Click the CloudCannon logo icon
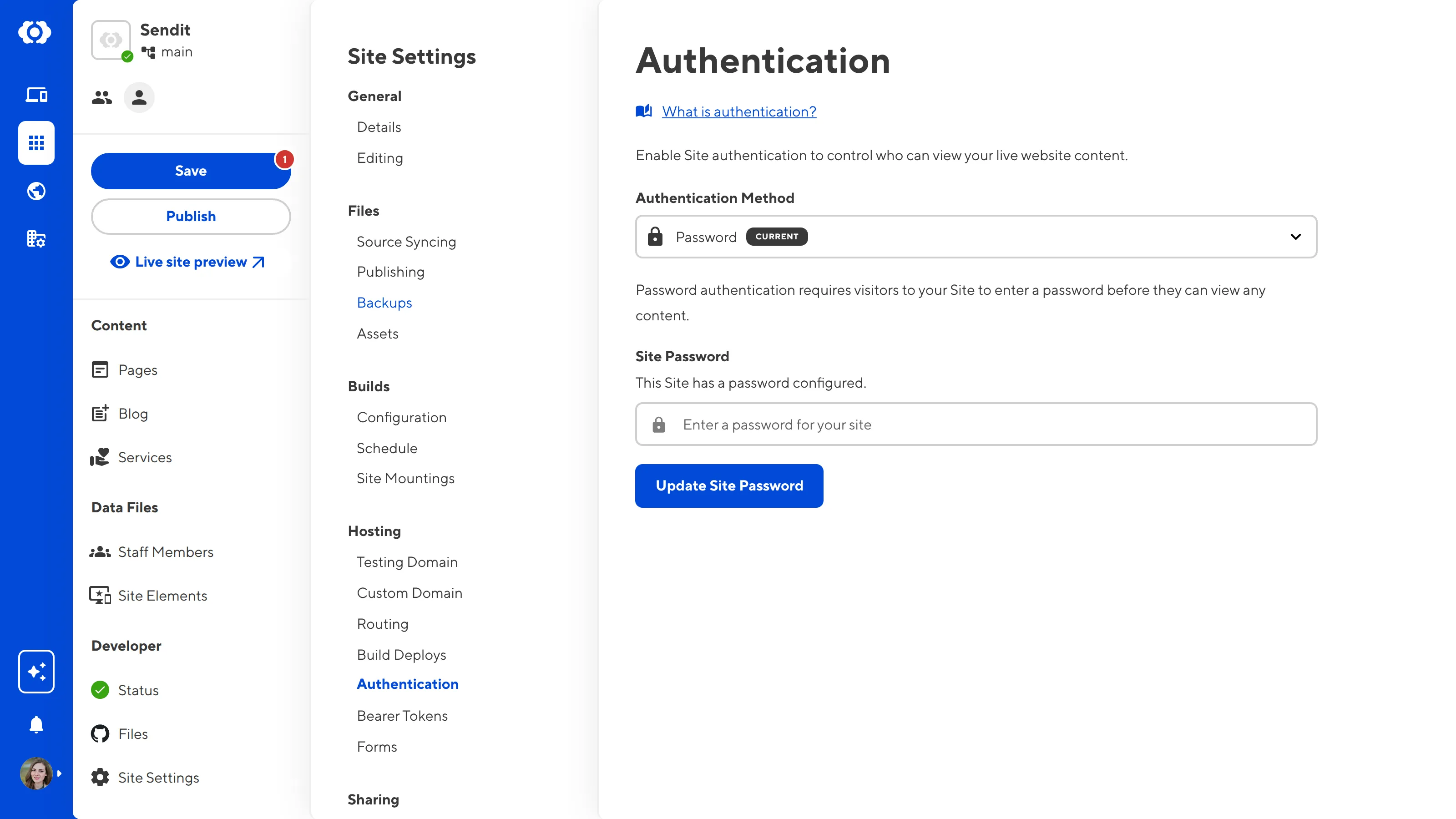 (x=35, y=32)
